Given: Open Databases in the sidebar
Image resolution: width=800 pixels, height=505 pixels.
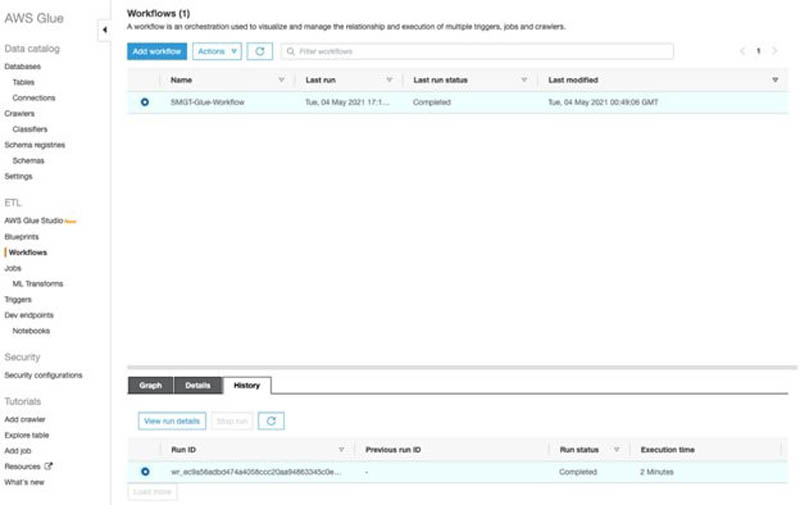Looking at the screenshot, I should click(x=22, y=66).
